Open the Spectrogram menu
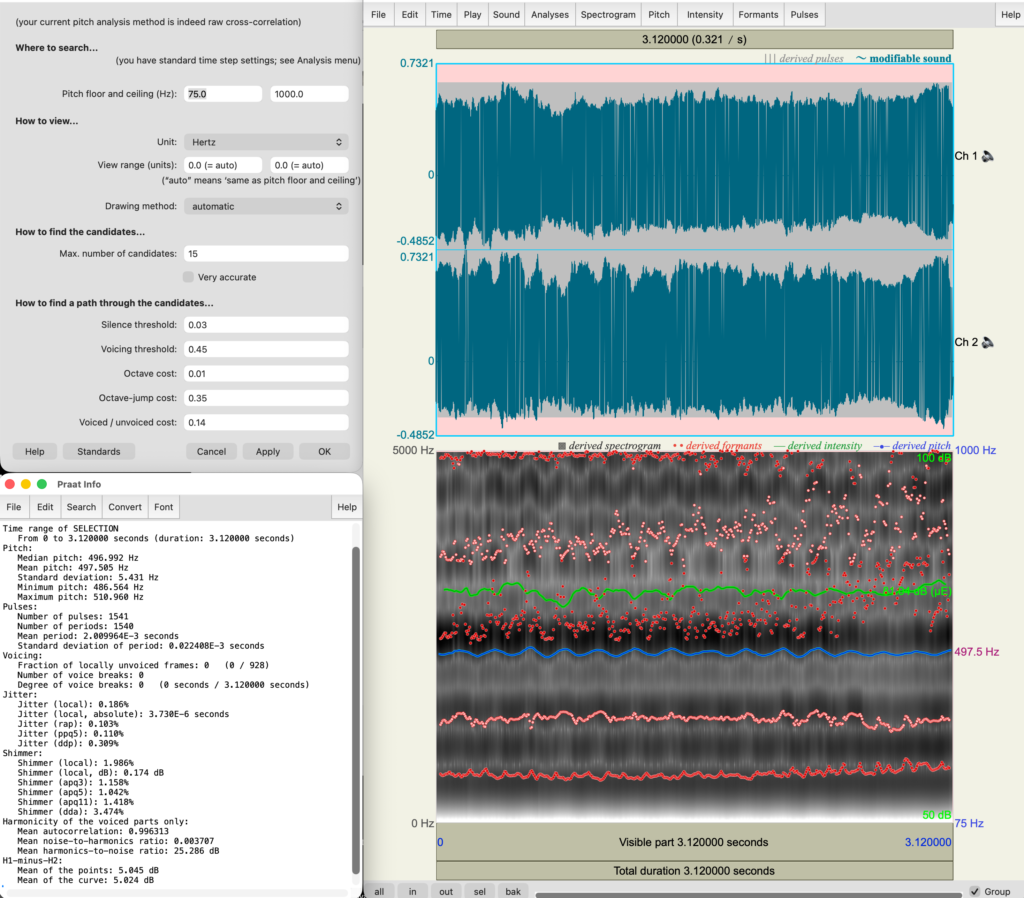1024x898 pixels. pos(608,14)
